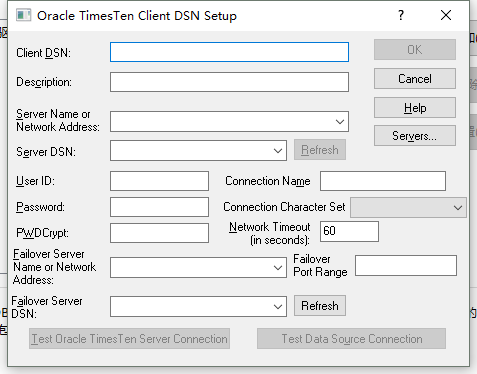
Task: Click the Connection Name field
Action: (x=383, y=181)
